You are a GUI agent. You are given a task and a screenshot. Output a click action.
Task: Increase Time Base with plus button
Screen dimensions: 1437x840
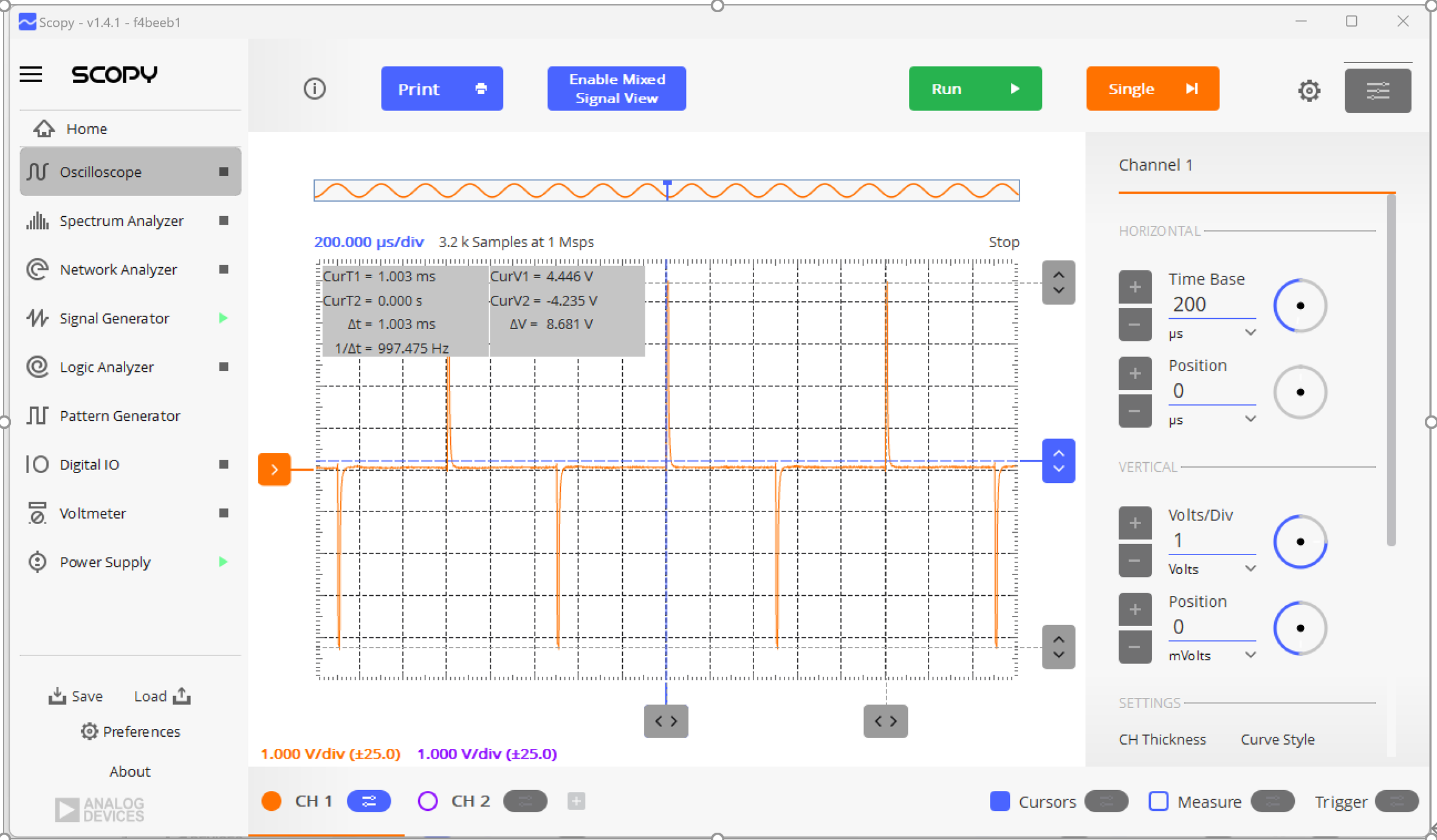pyautogui.click(x=1134, y=287)
